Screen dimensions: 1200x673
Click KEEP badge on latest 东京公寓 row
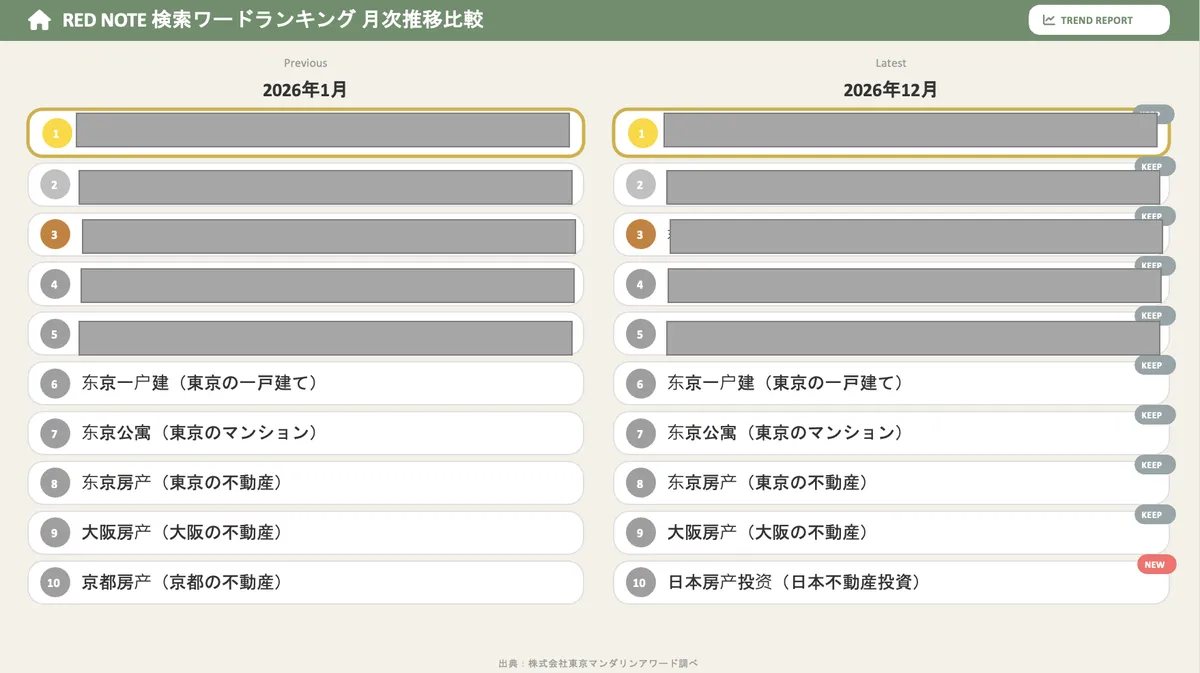(1152, 415)
